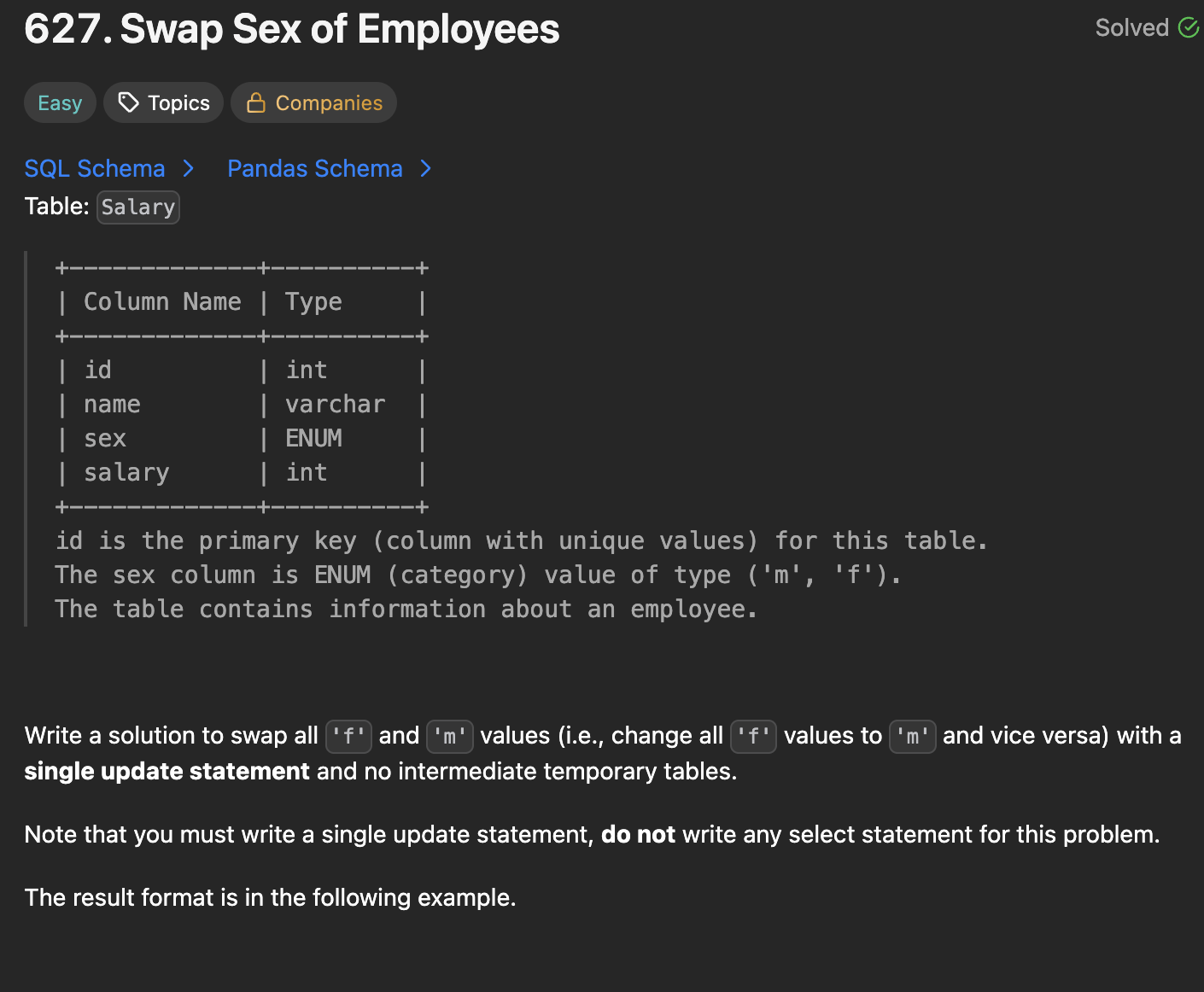The height and width of the screenshot is (992, 1204).
Task: Select the Easy difficulty badge
Action: (x=59, y=102)
